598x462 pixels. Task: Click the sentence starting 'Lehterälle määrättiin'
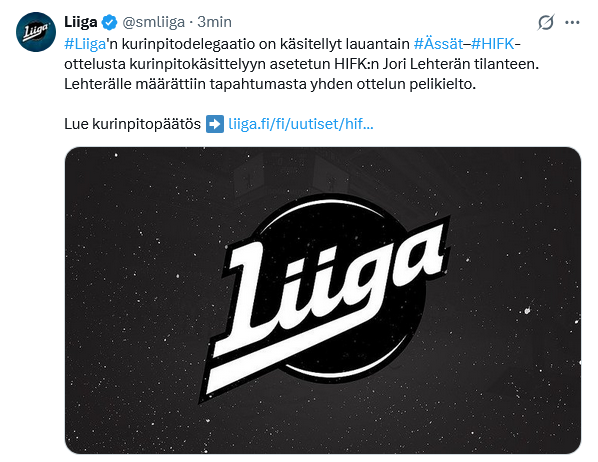click(x=270, y=84)
